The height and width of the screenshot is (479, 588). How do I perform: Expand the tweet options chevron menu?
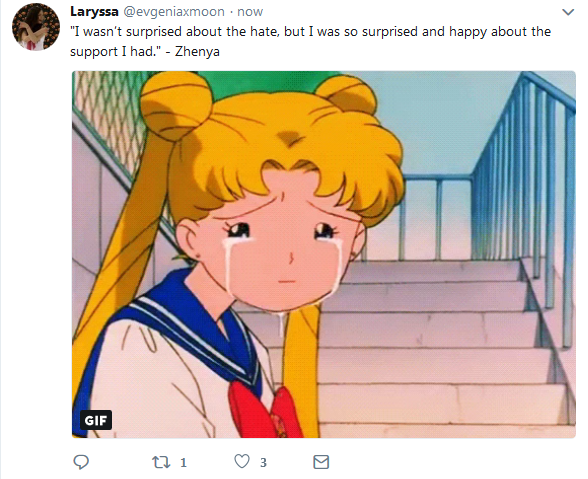pyautogui.click(x=568, y=12)
